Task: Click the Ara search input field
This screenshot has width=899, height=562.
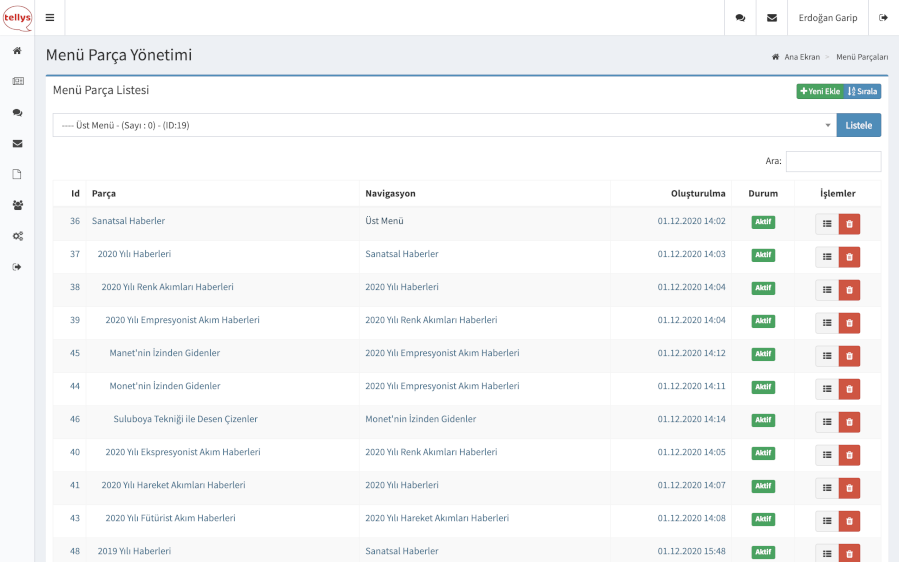Action: pos(833,161)
